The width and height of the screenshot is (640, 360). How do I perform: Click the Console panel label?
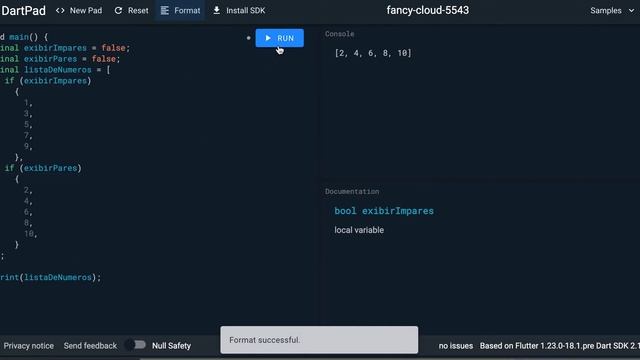(x=340, y=34)
